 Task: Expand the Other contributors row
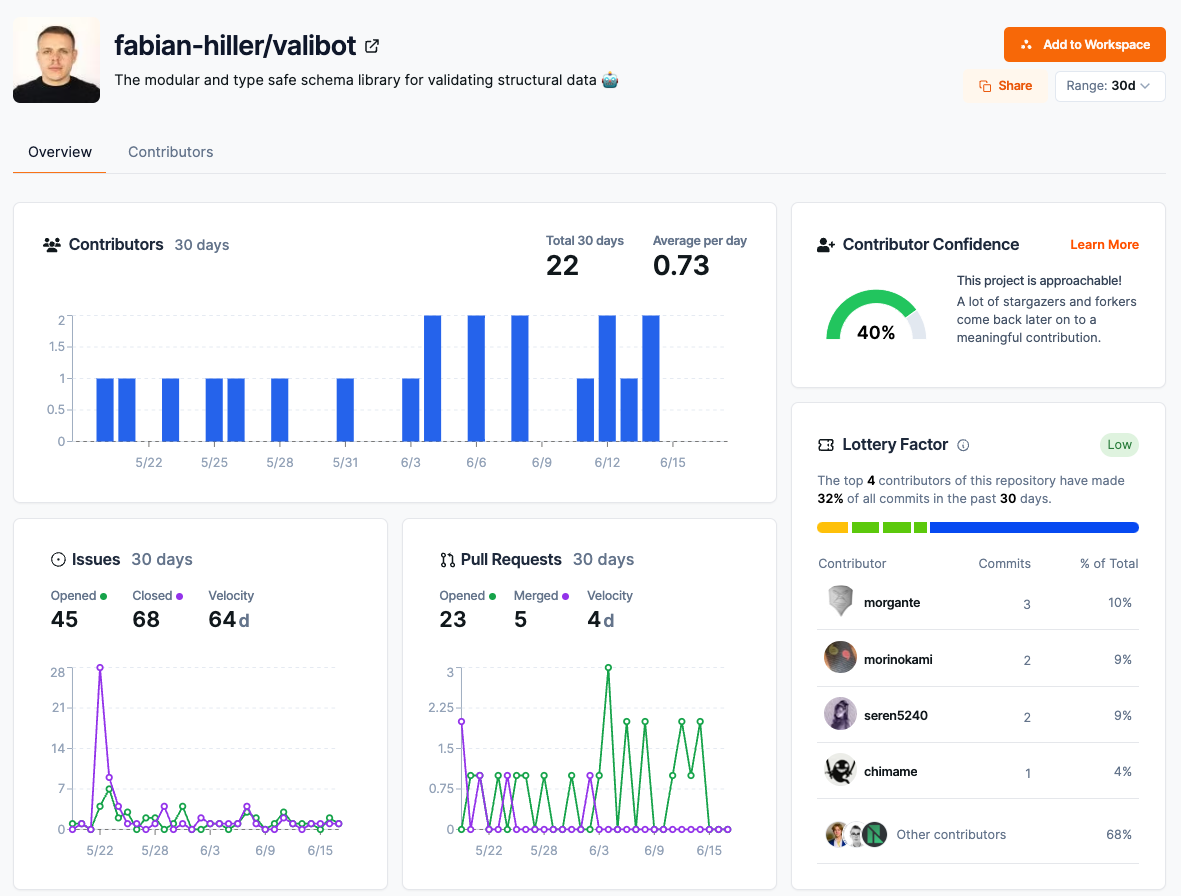951,834
